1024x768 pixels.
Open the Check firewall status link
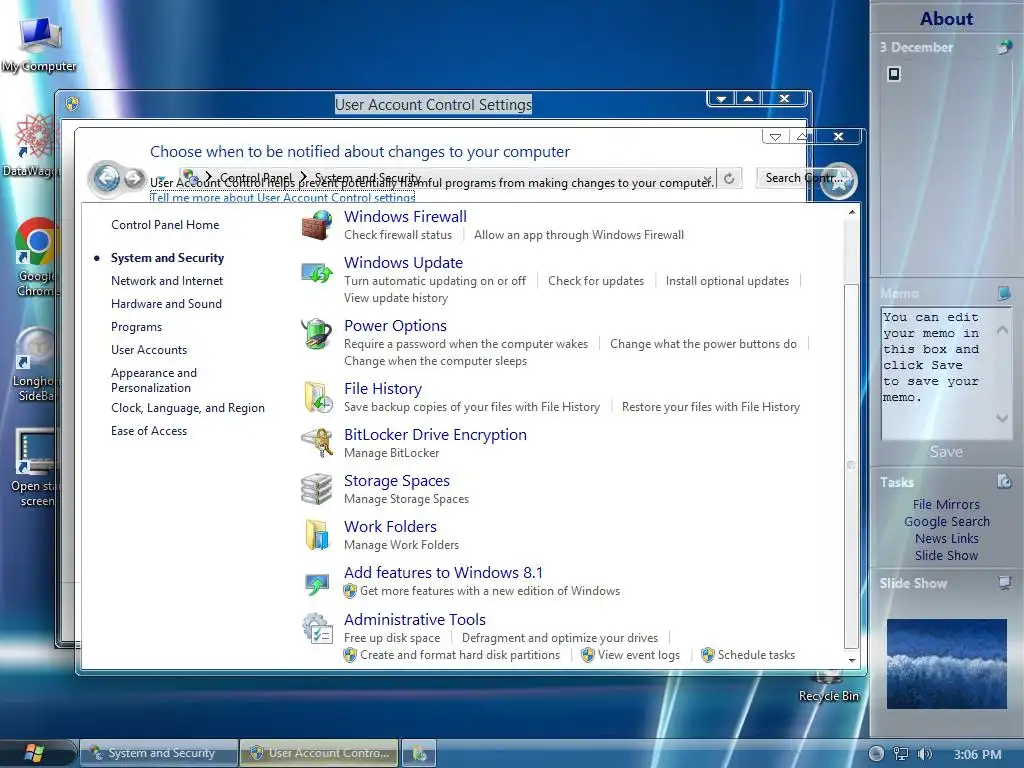tap(398, 235)
